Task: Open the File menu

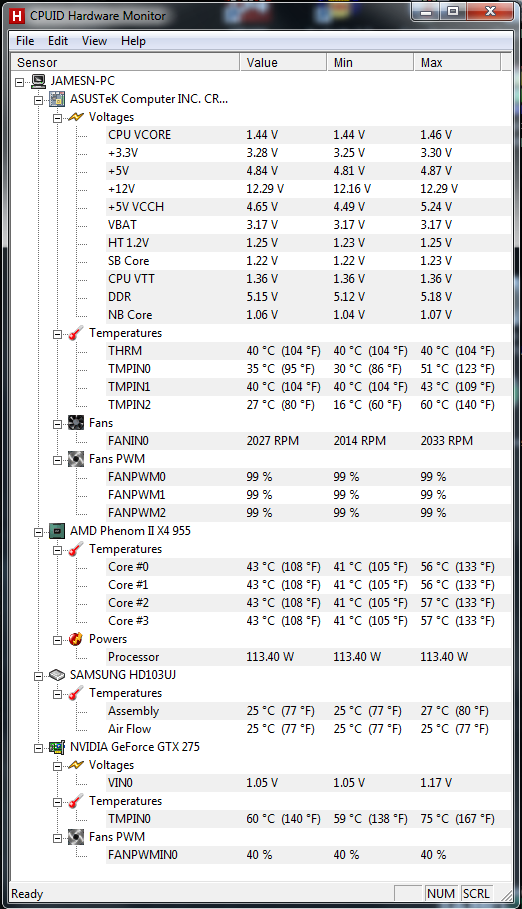Action: (x=25, y=41)
